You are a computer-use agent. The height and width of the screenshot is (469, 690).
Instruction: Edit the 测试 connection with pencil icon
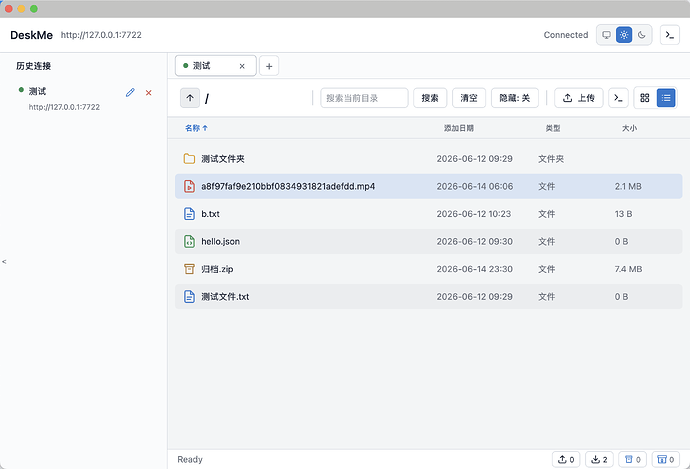(x=130, y=92)
